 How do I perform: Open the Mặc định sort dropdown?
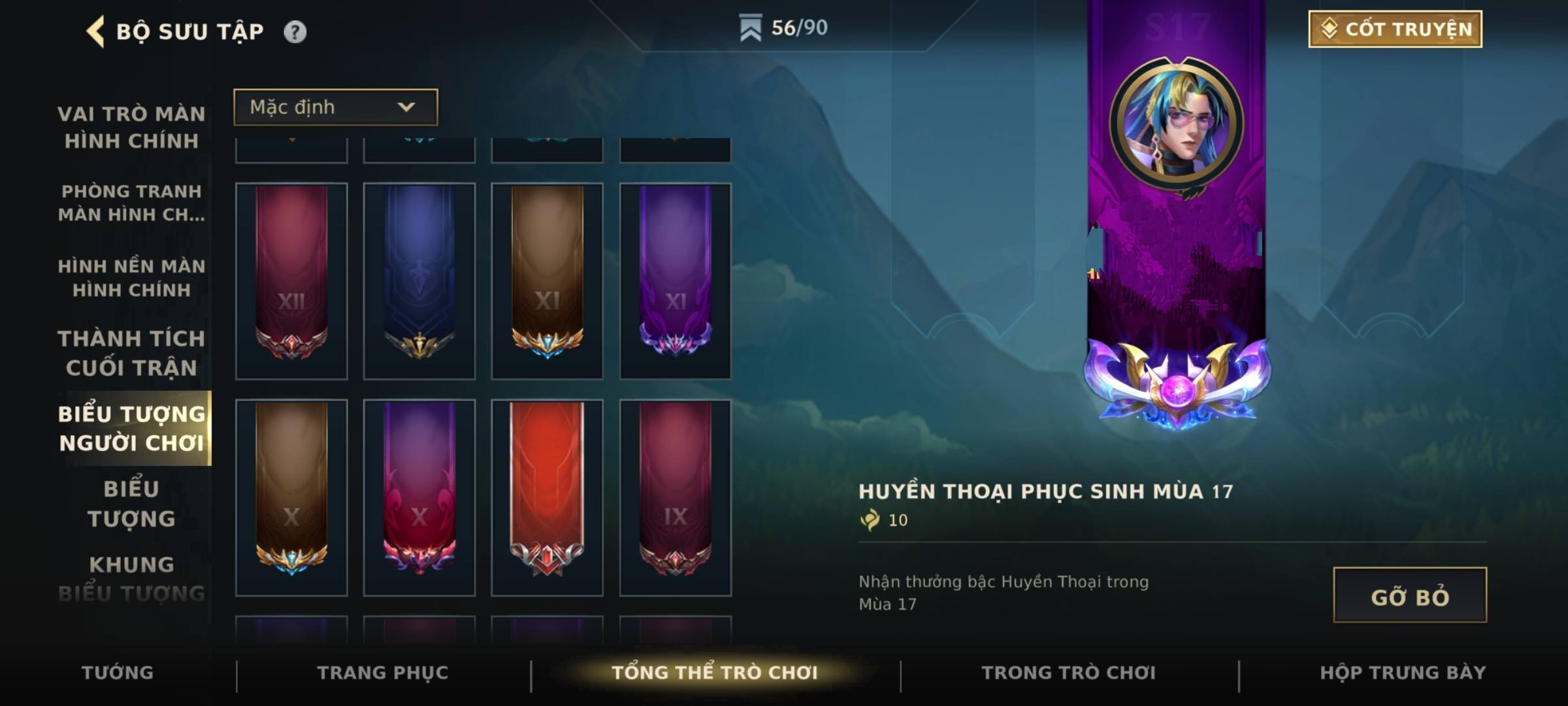336,107
